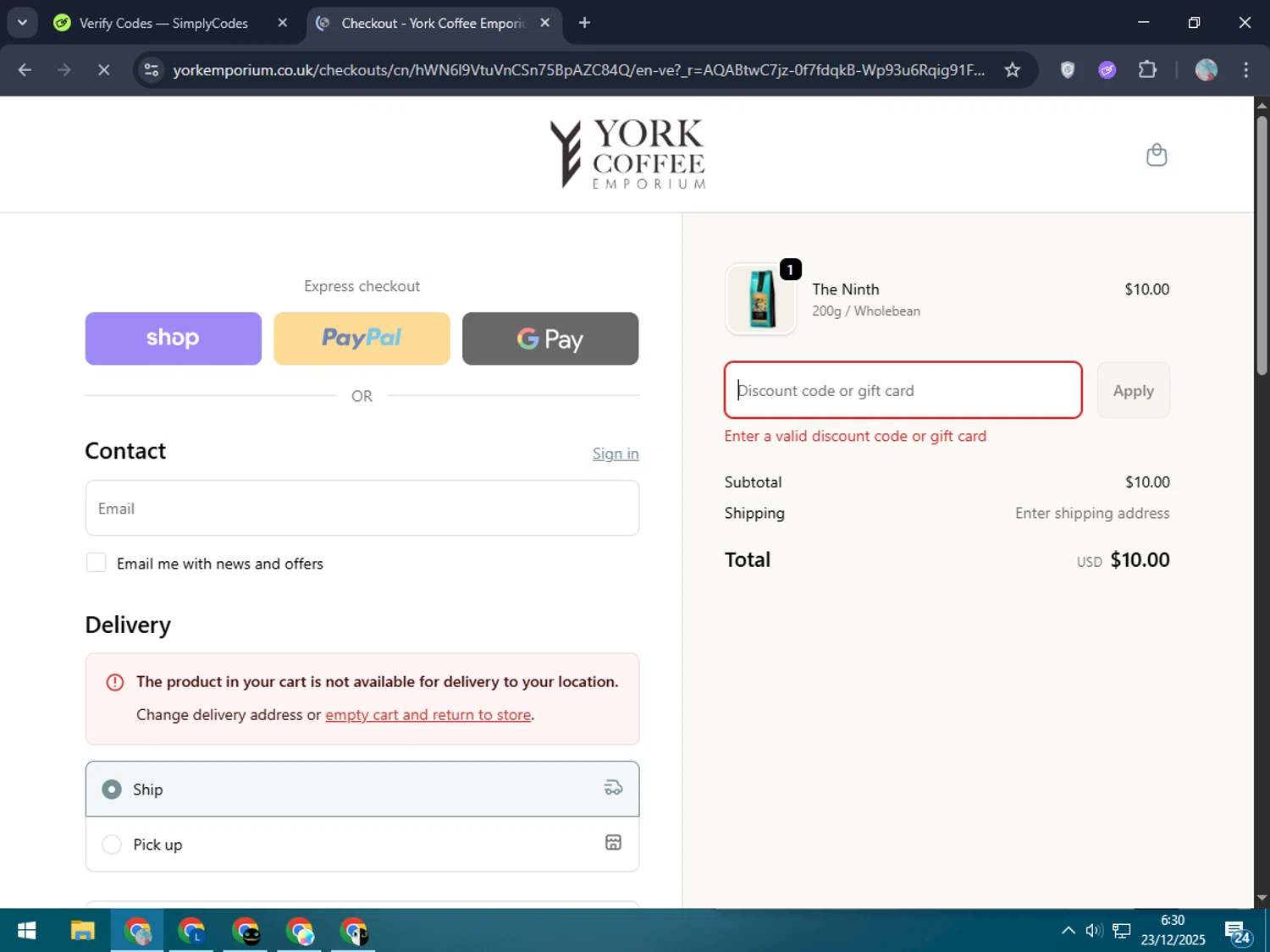Click the scrollbar down arrow
Image resolution: width=1270 pixels, height=952 pixels.
click(x=1262, y=898)
